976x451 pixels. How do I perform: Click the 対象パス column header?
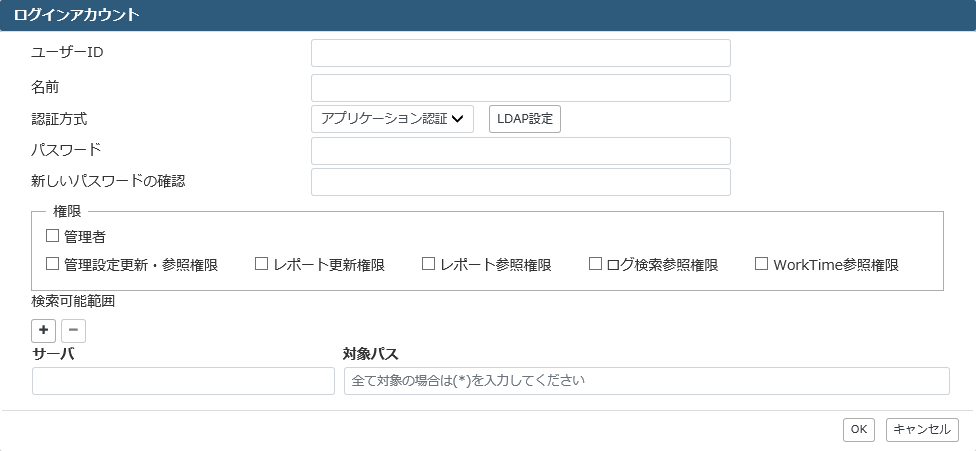(x=371, y=355)
